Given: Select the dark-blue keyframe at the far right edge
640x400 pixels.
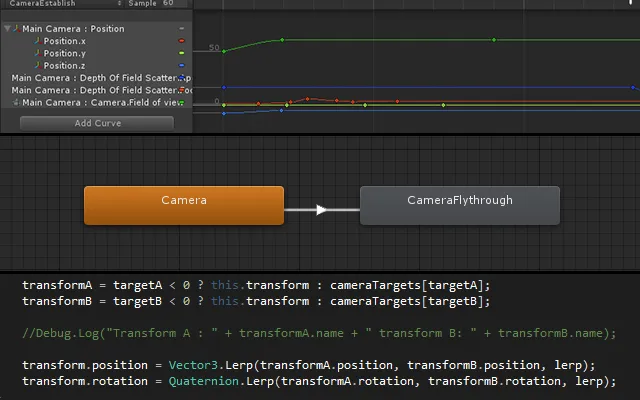Looking at the screenshot, I should coord(633,87).
